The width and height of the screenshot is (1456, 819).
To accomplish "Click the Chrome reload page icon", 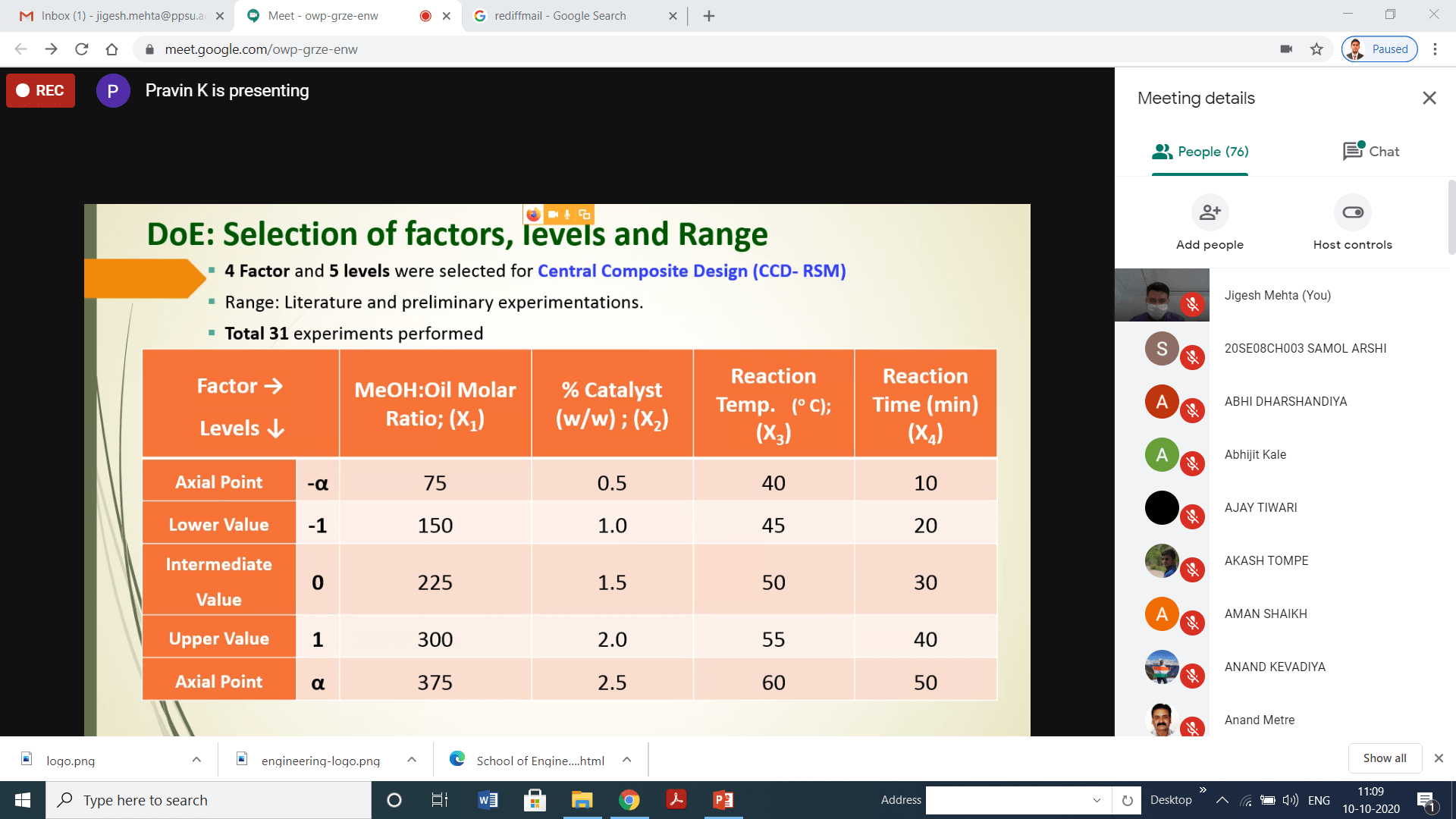I will pos(82,49).
